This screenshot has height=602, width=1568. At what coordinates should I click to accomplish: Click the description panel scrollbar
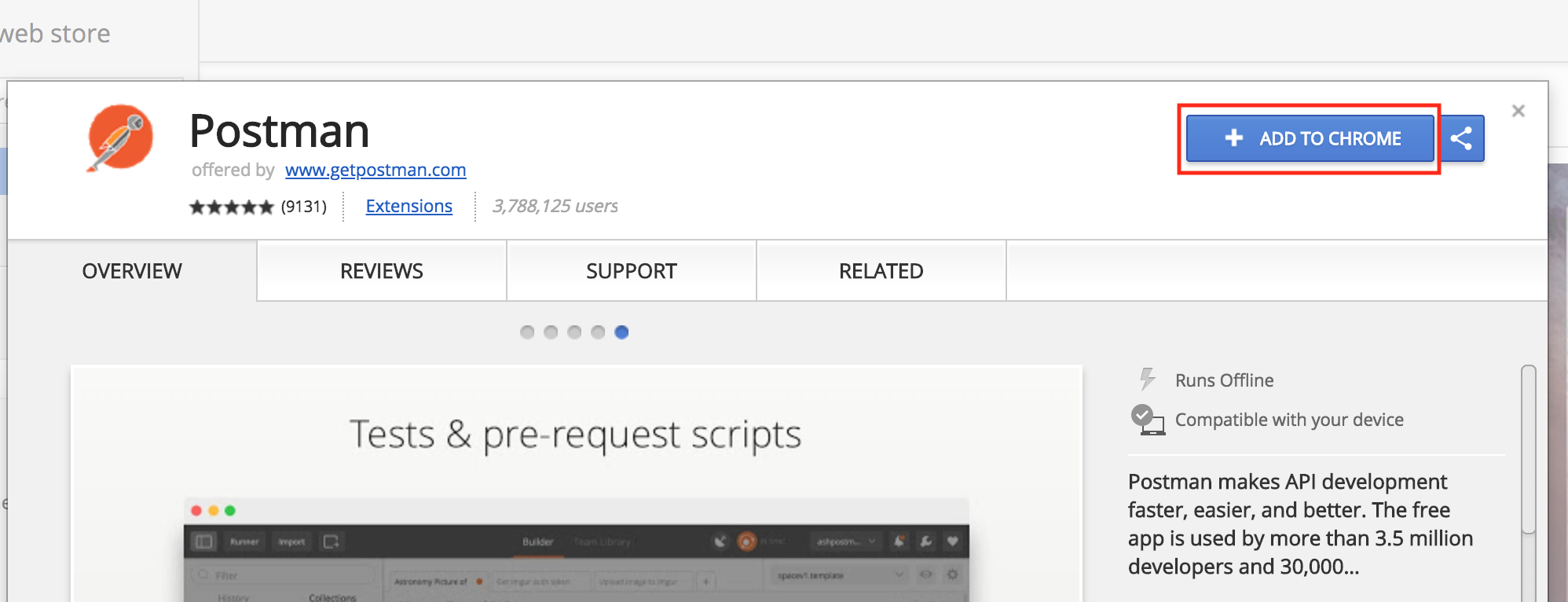1528,450
